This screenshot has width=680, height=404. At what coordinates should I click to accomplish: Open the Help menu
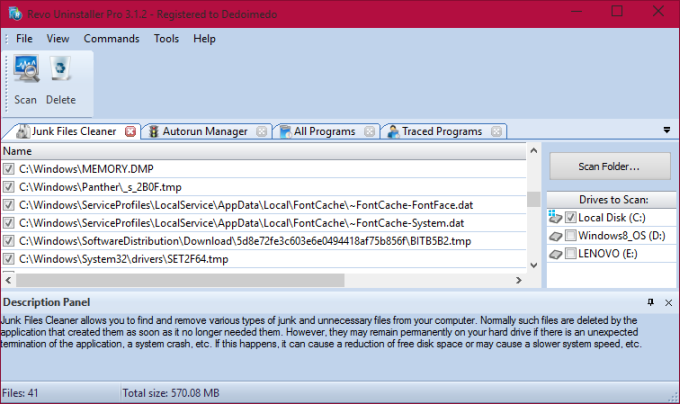(204, 39)
